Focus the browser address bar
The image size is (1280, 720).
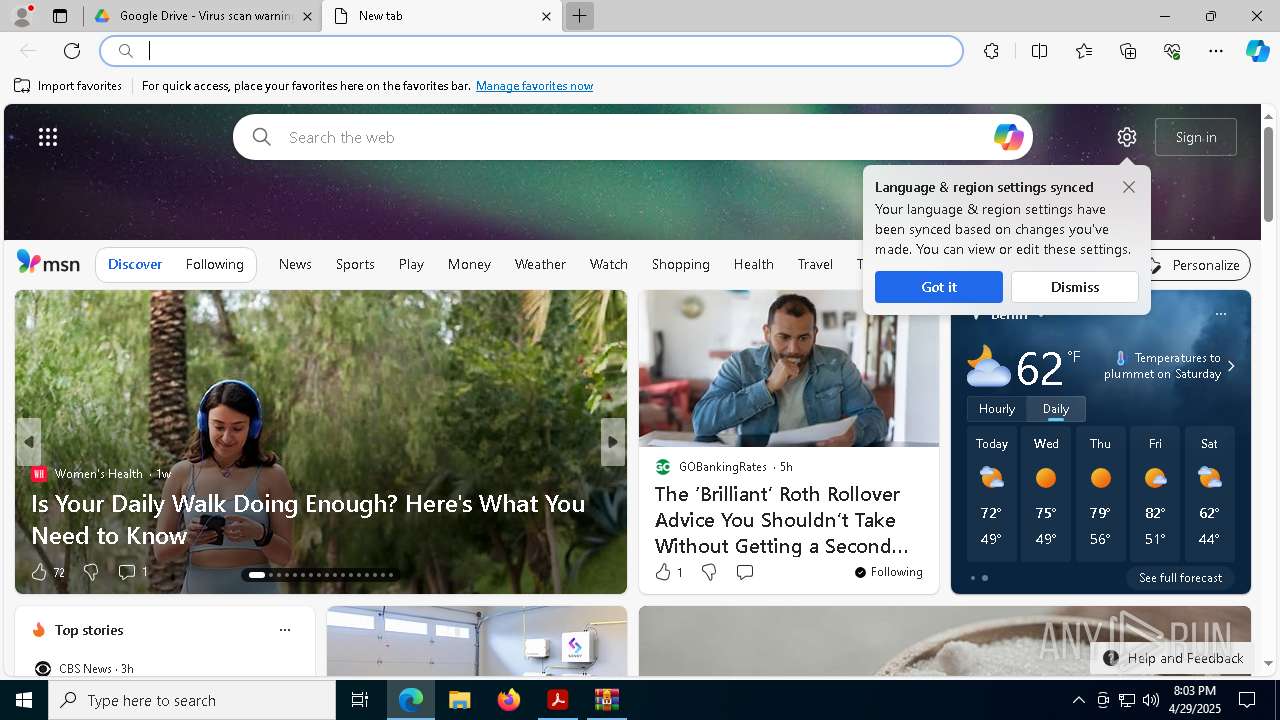[x=532, y=51]
